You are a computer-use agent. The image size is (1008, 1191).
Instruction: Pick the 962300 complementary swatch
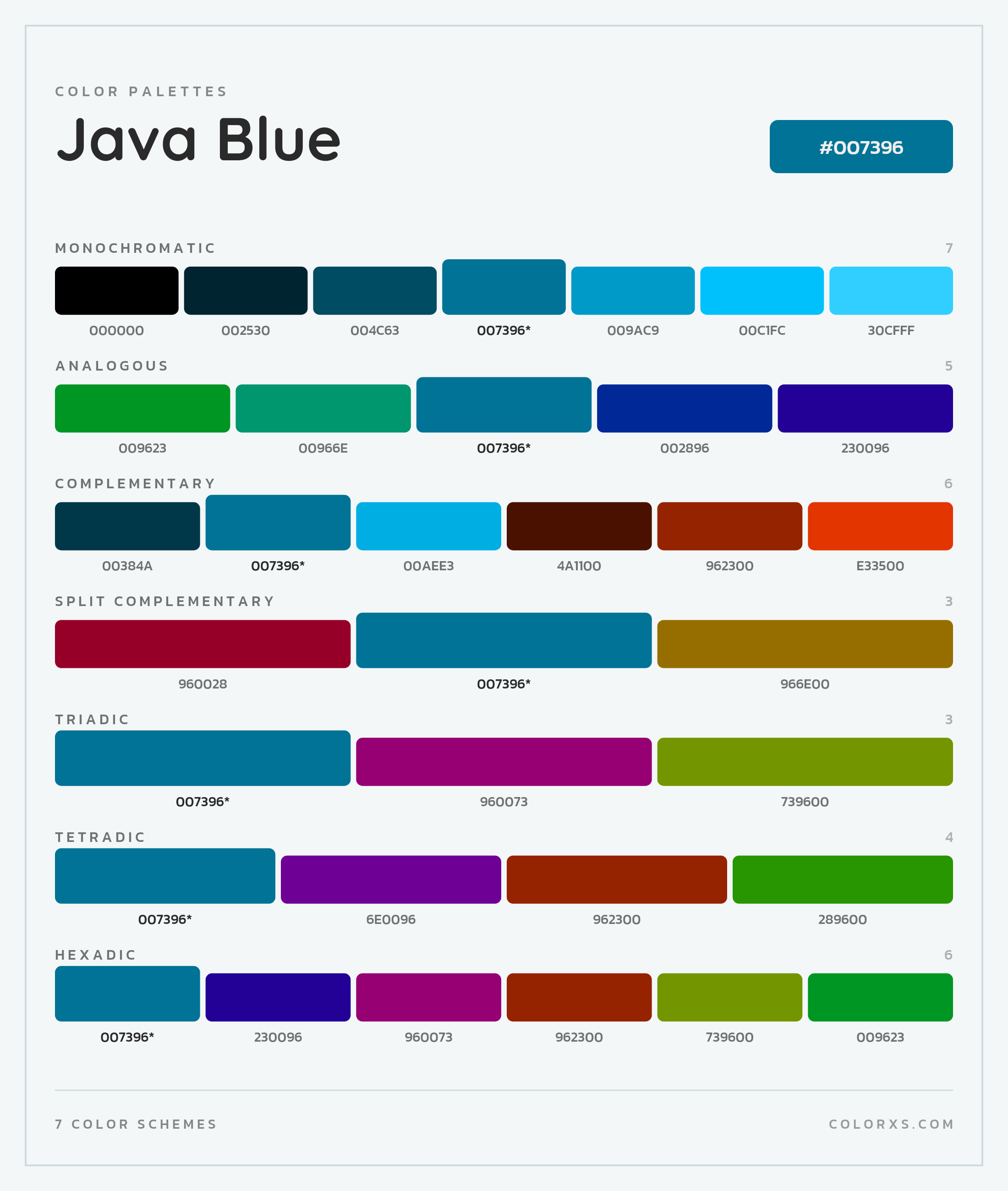click(730, 526)
